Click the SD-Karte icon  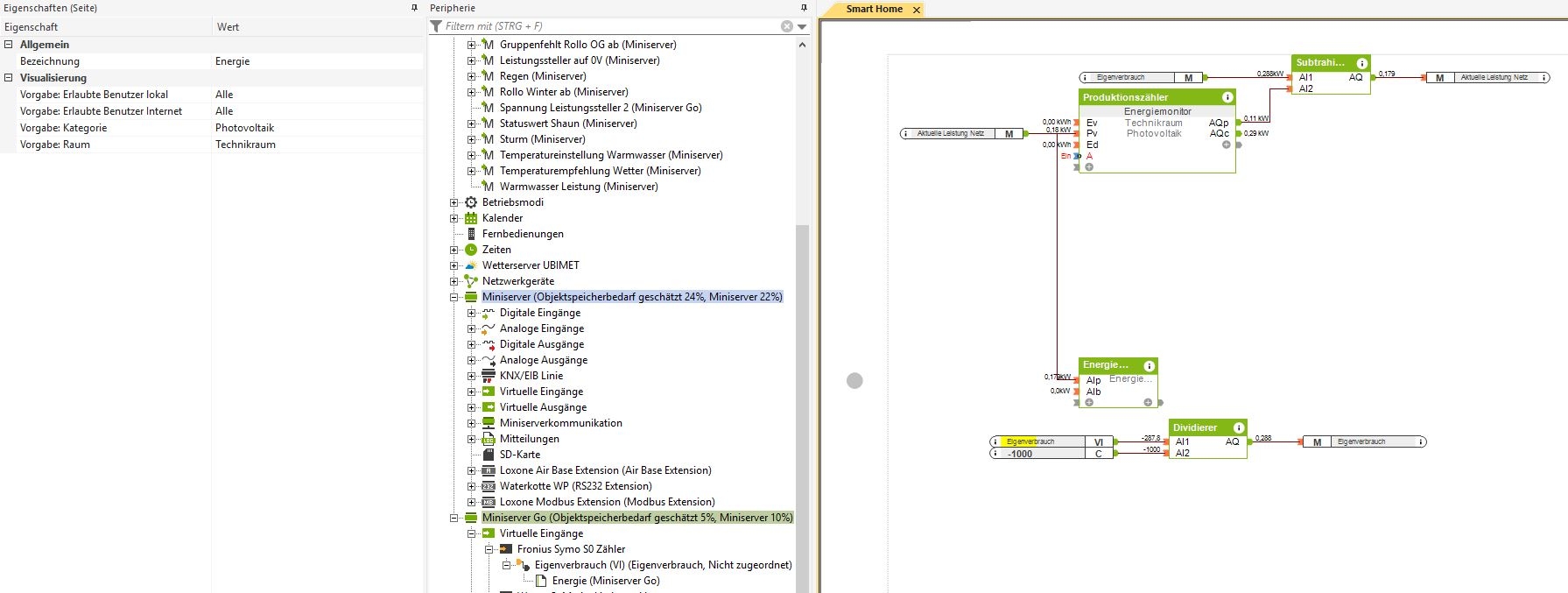click(489, 455)
